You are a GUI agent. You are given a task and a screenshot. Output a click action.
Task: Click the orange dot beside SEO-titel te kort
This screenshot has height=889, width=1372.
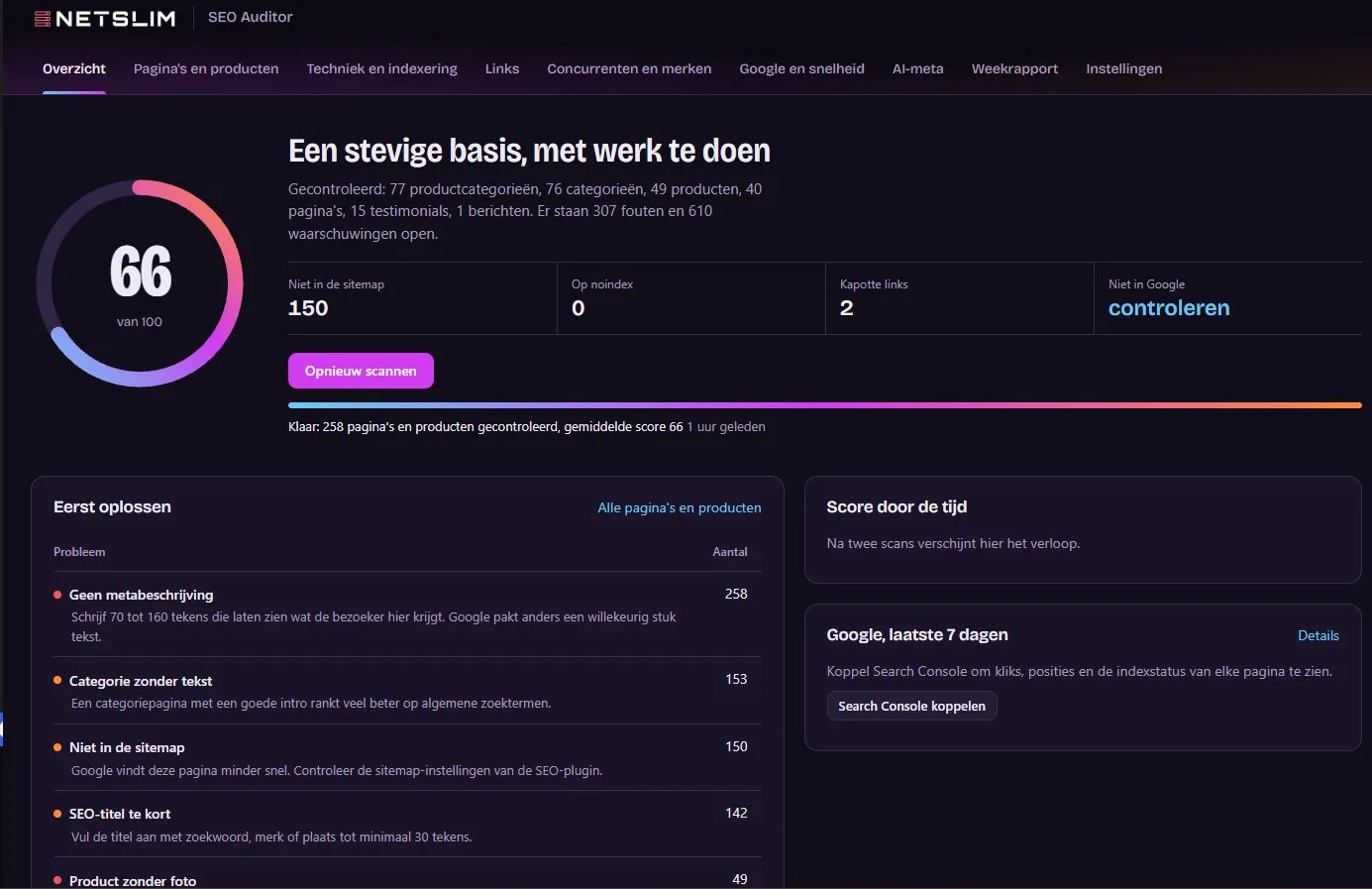[57, 814]
